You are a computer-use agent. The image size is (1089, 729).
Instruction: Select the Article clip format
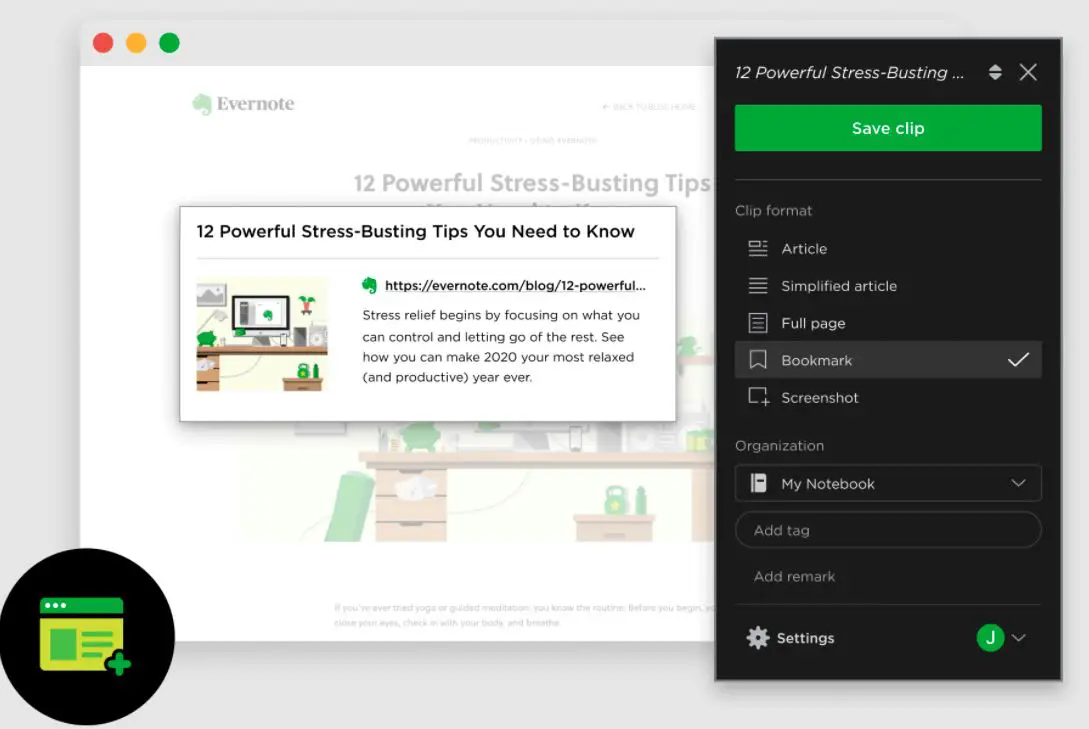coord(888,249)
